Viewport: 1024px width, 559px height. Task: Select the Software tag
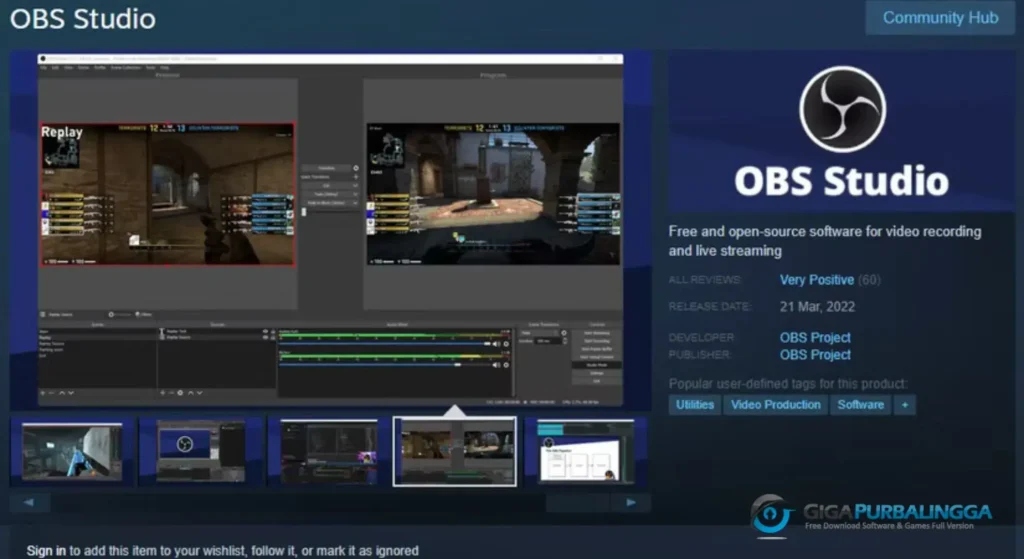pyautogui.click(x=861, y=405)
